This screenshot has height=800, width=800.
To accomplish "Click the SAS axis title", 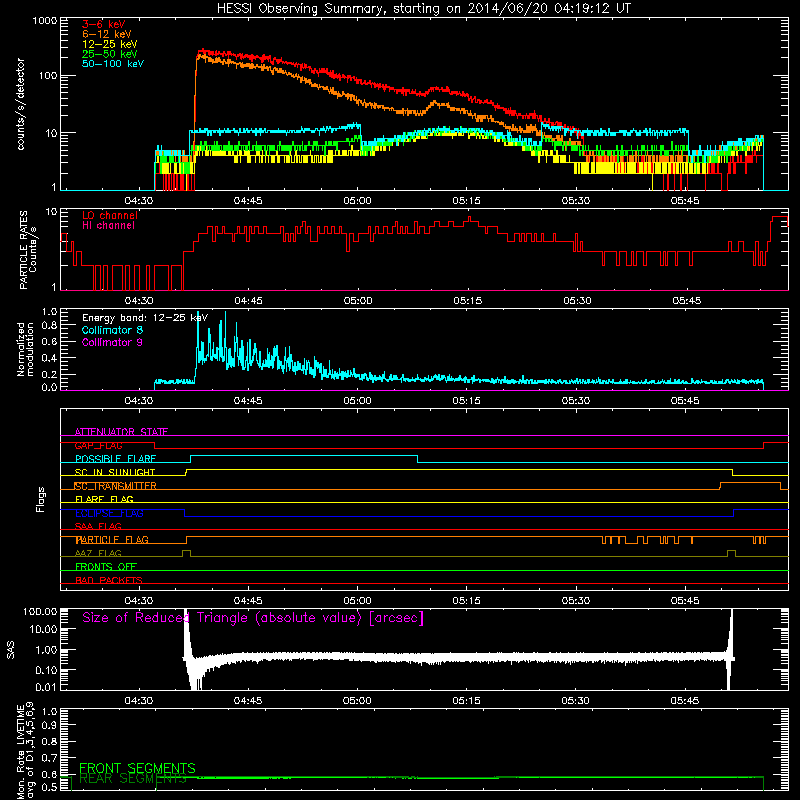I will 11,650.
